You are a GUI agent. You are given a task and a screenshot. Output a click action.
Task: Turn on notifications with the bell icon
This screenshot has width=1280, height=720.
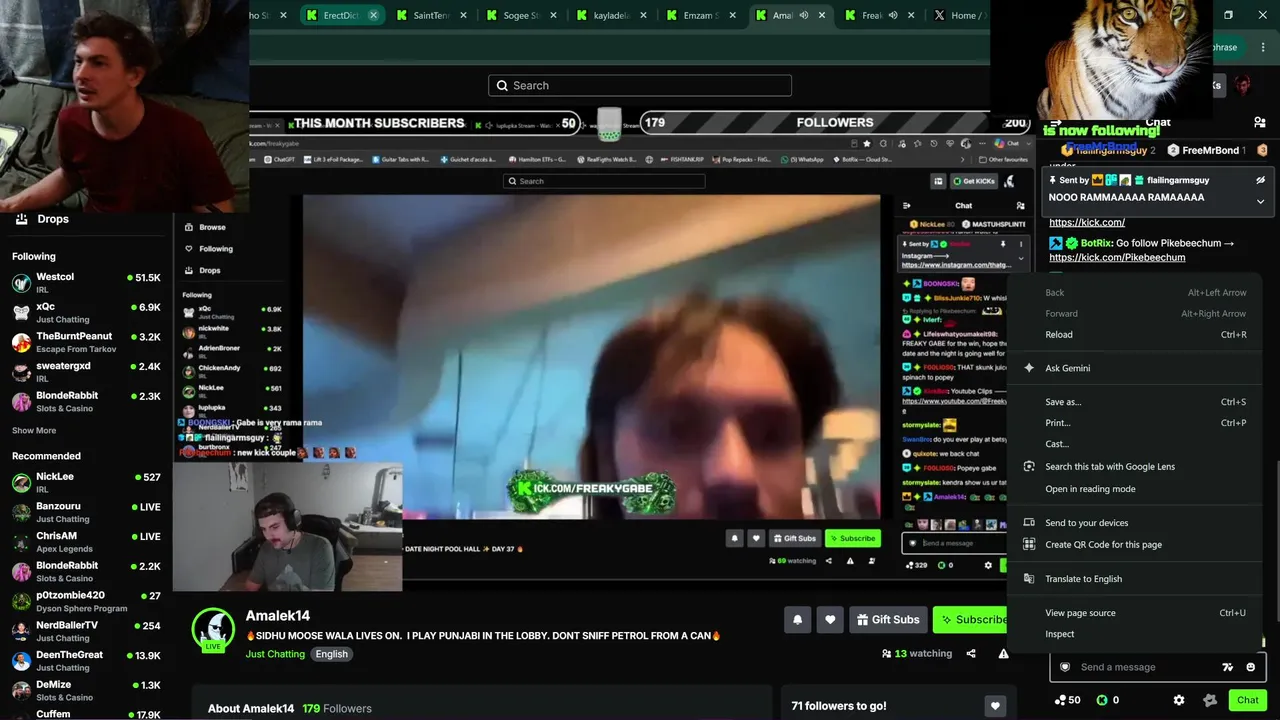tap(797, 620)
